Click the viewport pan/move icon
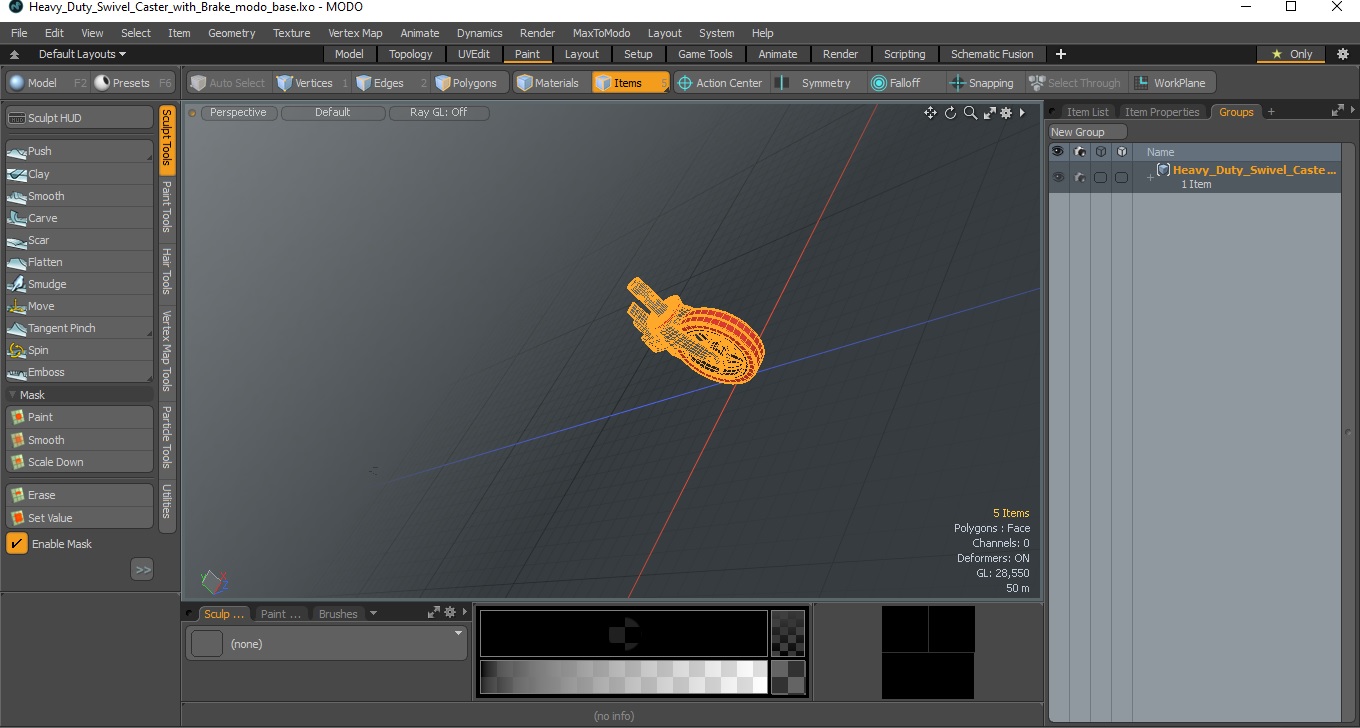Screen dimensions: 1360x728 click(930, 113)
